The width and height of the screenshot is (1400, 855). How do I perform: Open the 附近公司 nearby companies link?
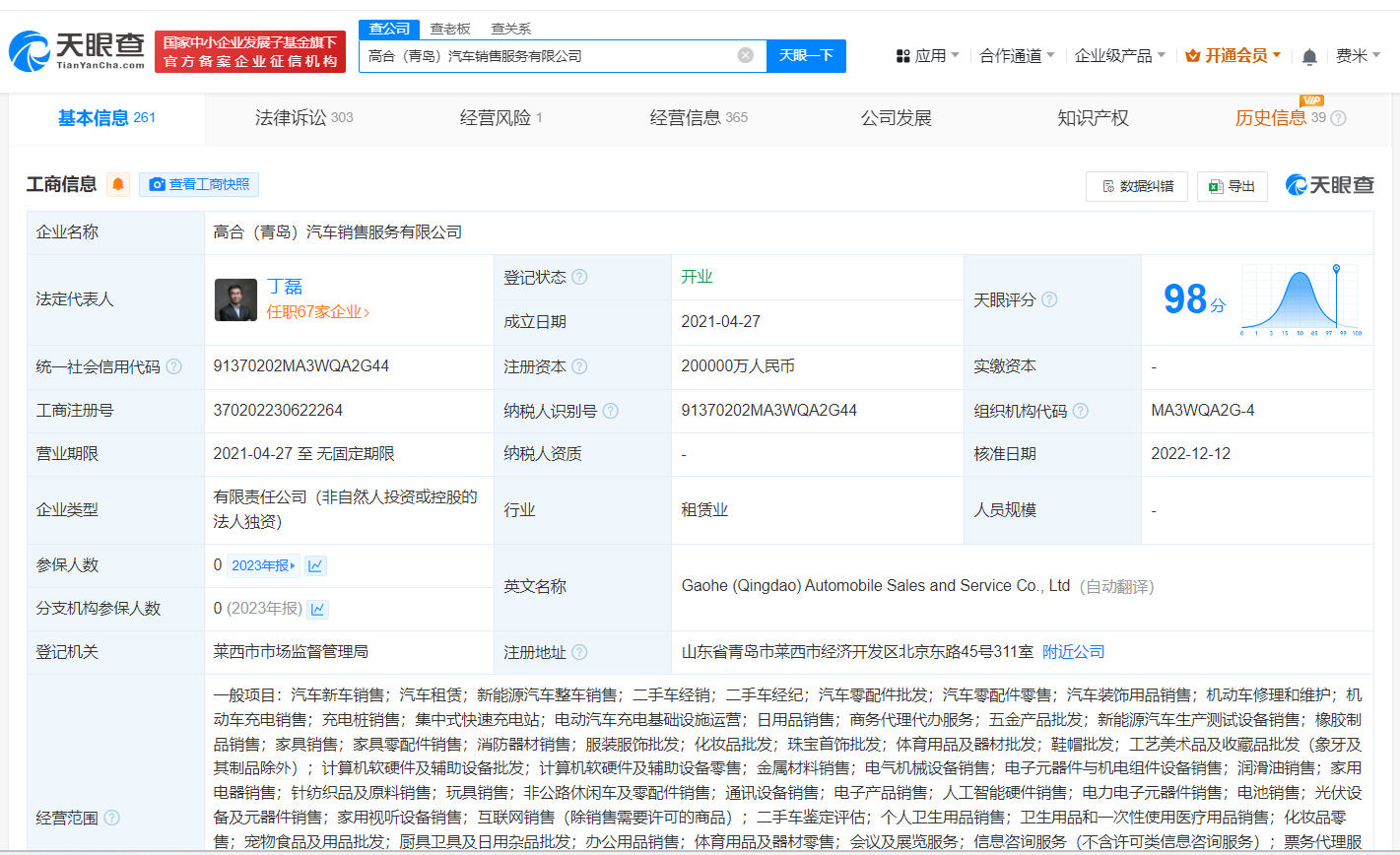coord(1073,651)
